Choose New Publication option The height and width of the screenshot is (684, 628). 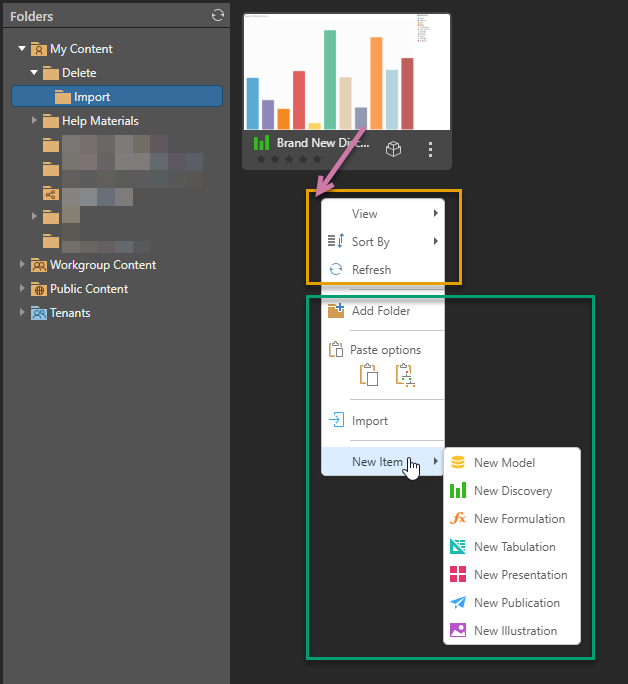(x=516, y=603)
